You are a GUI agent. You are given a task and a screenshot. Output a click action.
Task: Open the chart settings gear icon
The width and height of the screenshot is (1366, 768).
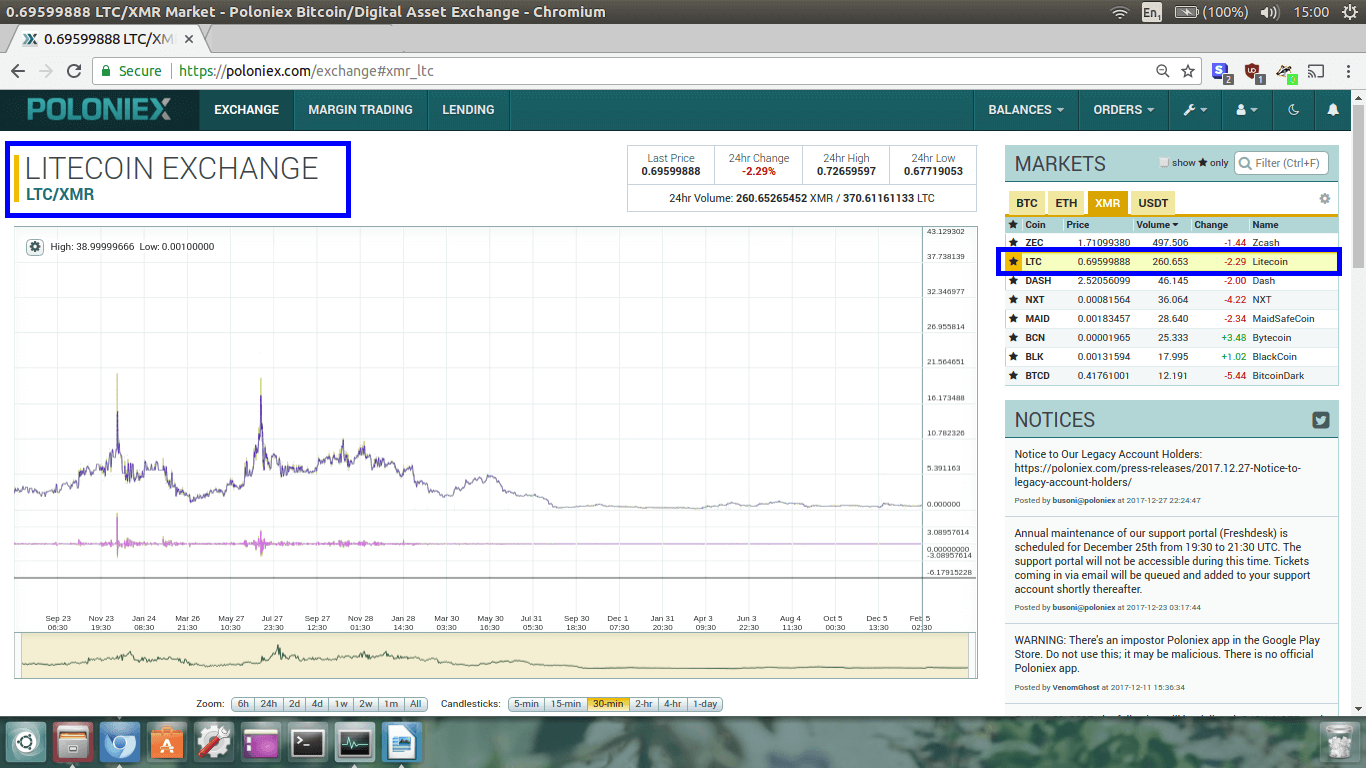coord(35,246)
